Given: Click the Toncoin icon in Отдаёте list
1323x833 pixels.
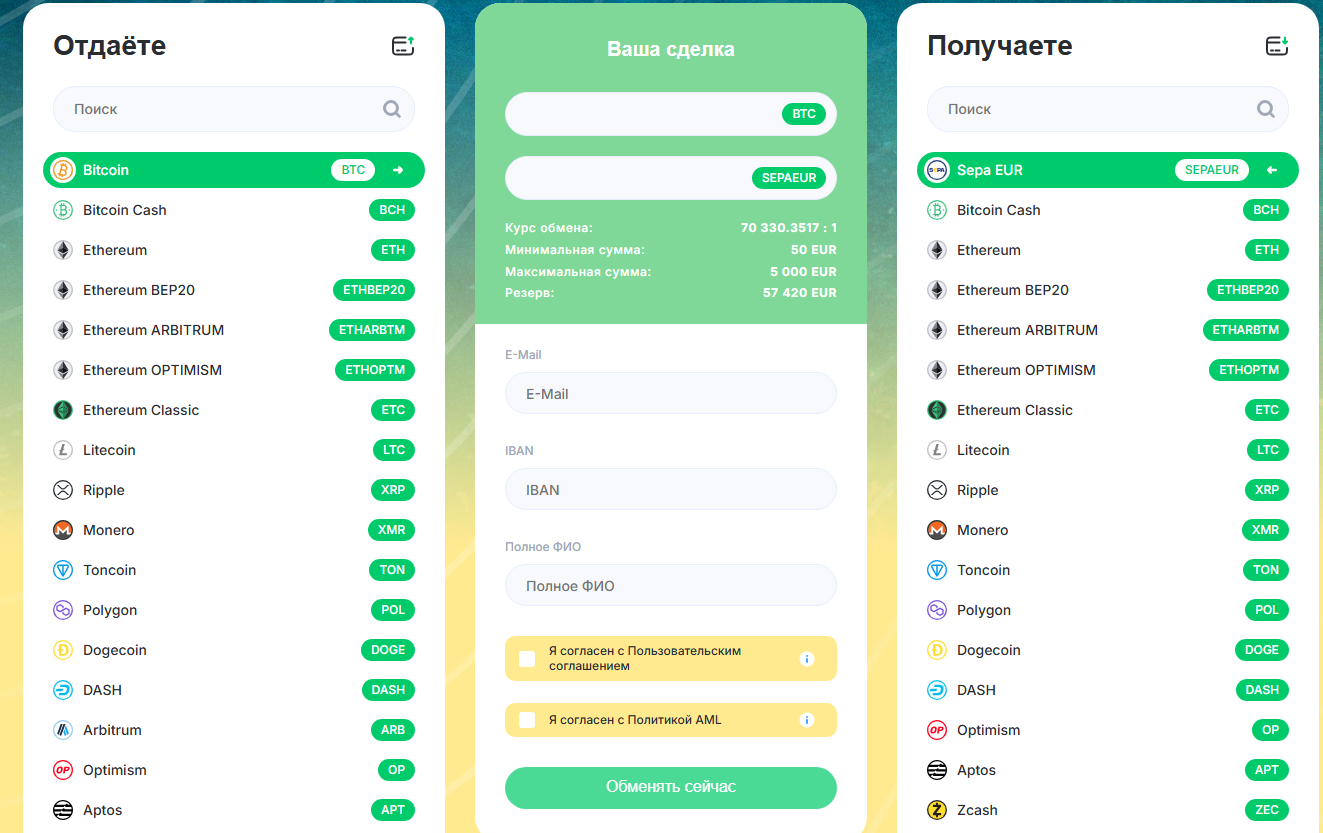Looking at the screenshot, I should pos(63,570).
